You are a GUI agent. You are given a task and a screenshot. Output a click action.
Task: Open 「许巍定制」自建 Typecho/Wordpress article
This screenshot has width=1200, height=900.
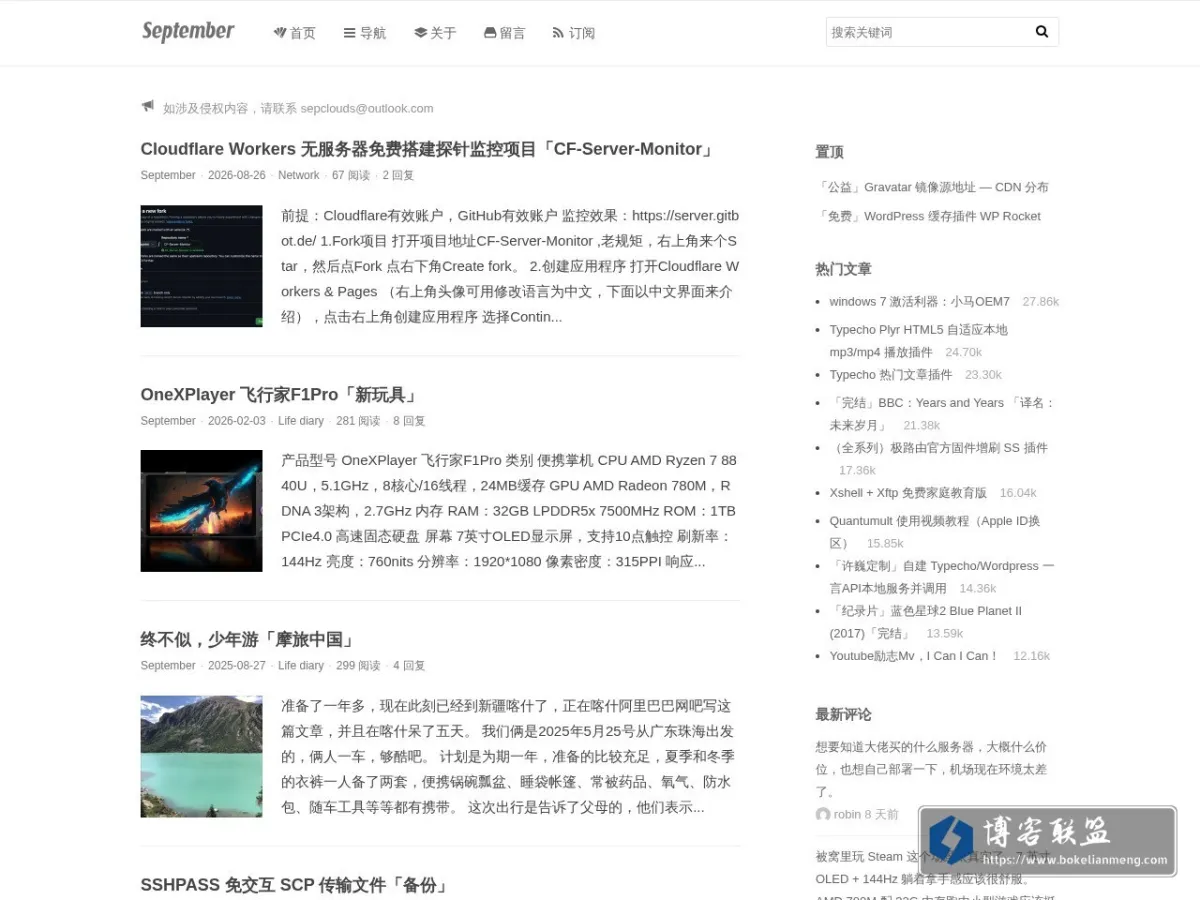point(941,577)
